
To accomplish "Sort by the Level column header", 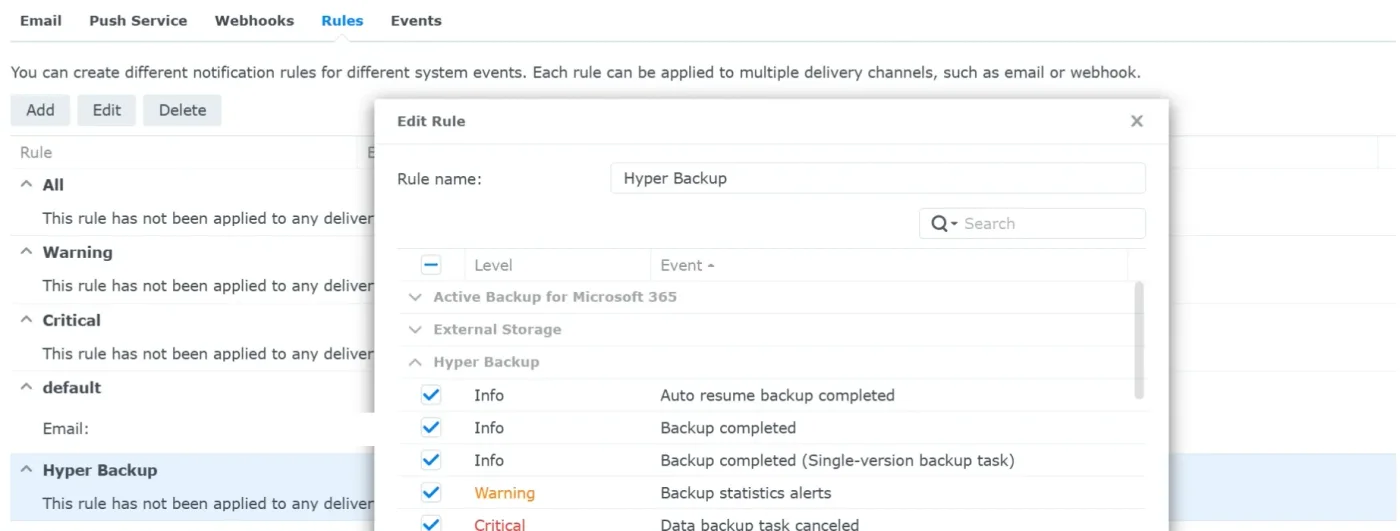I will click(493, 265).
